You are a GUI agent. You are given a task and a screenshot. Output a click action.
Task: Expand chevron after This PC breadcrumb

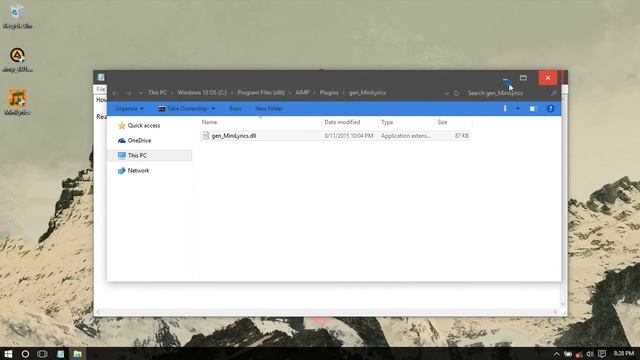coord(172,93)
